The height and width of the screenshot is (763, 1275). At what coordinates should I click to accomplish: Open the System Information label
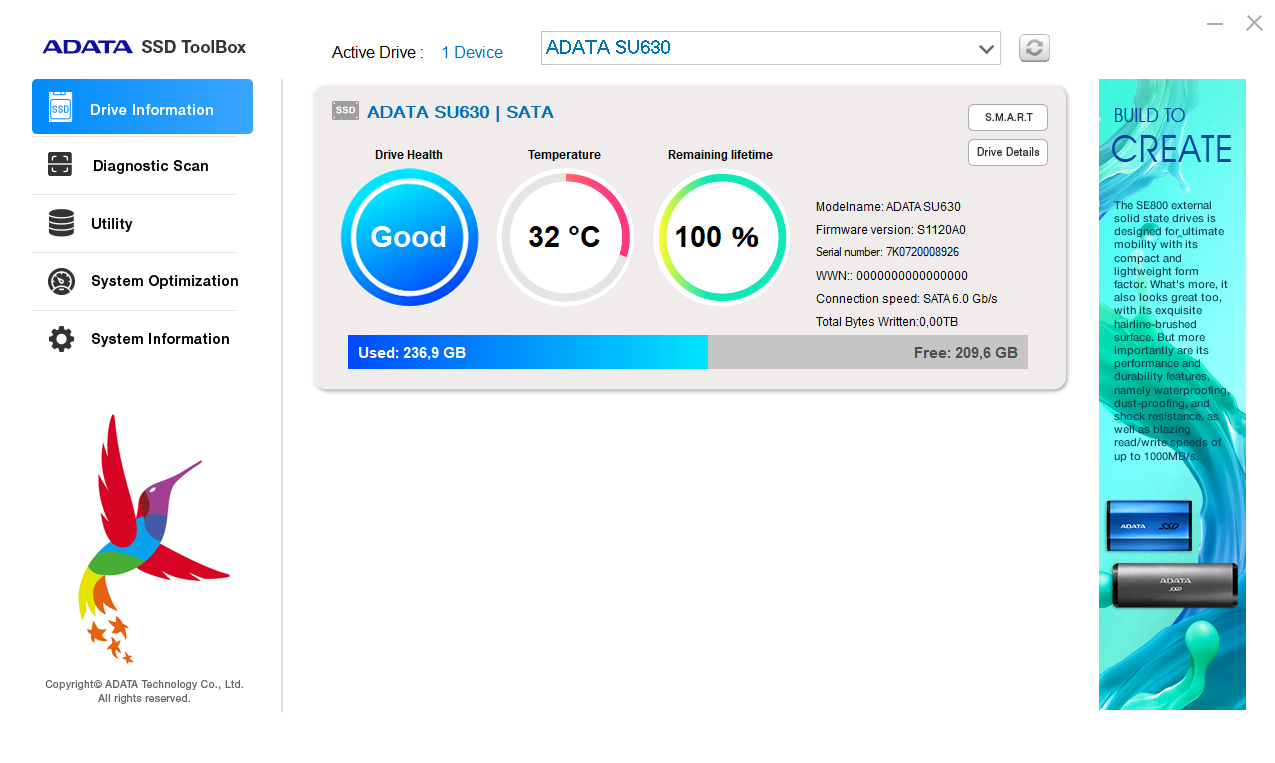pyautogui.click(x=160, y=339)
